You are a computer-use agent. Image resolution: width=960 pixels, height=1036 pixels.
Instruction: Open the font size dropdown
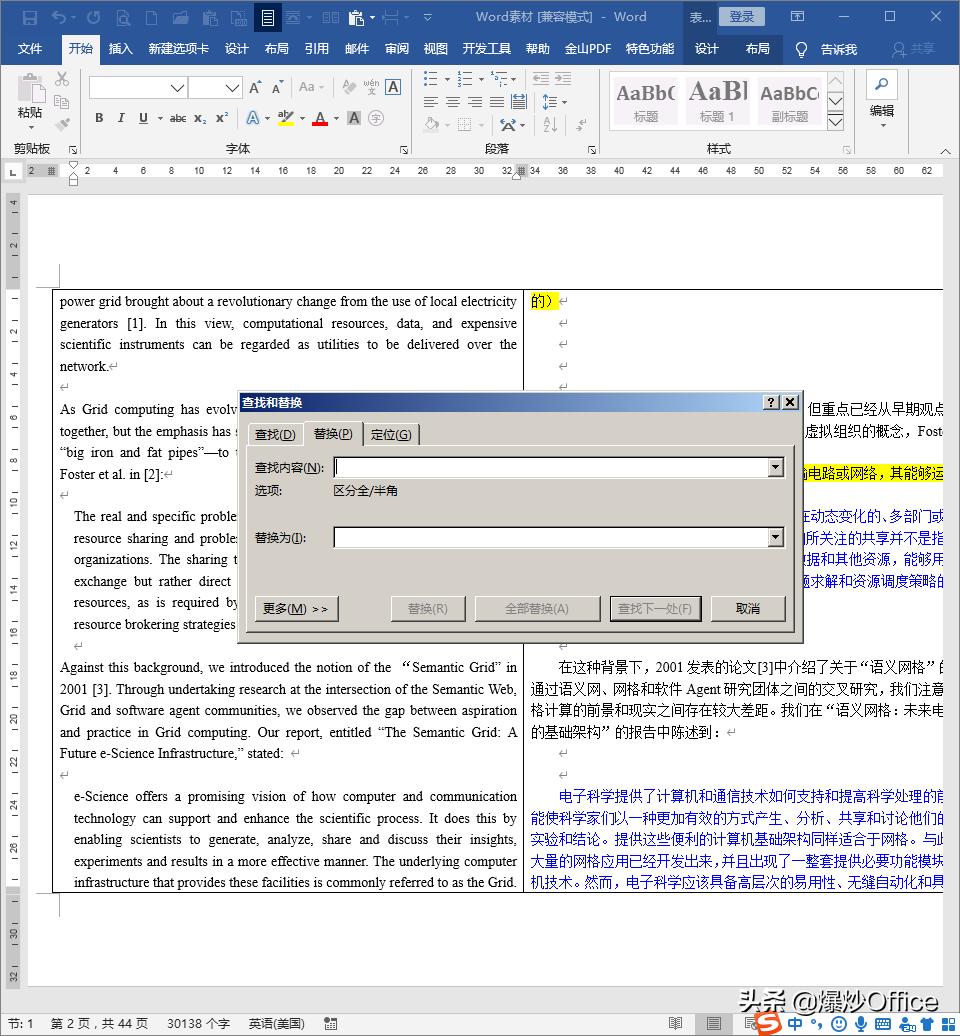[230, 88]
